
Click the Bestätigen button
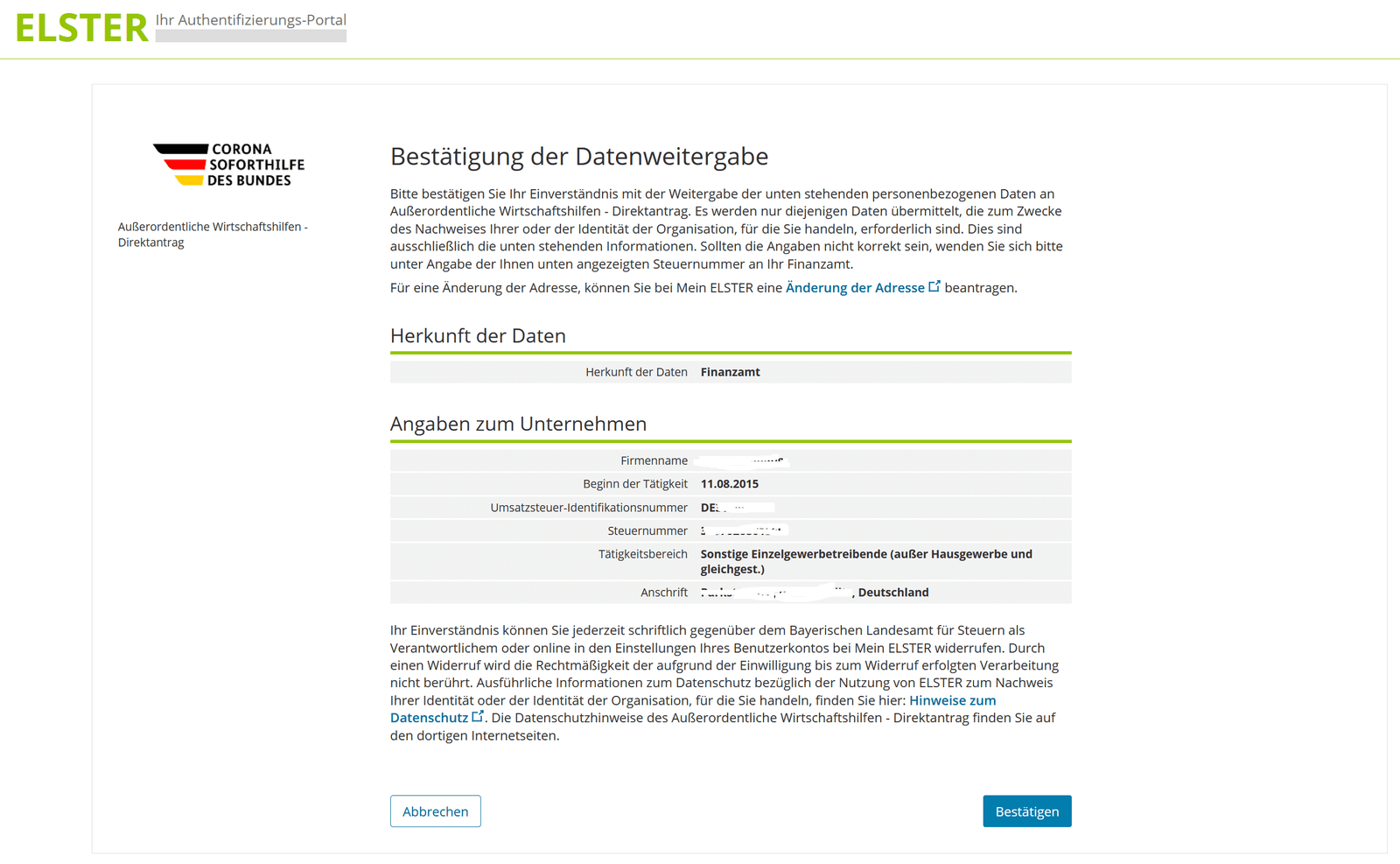point(1027,811)
